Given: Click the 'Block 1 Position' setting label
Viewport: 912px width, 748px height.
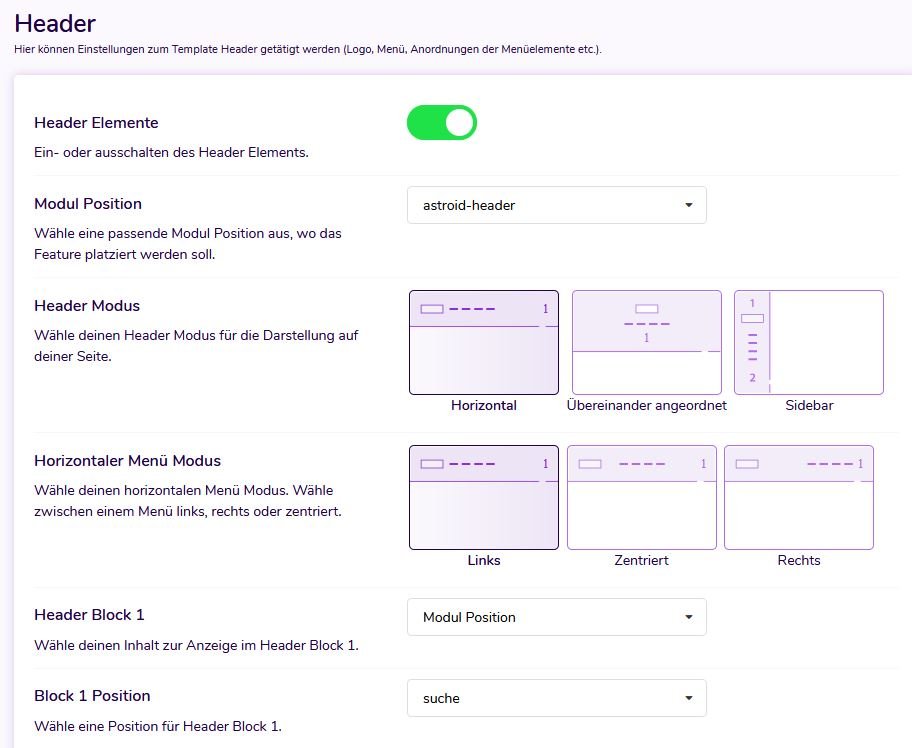Looking at the screenshot, I should pyautogui.click(x=92, y=696).
